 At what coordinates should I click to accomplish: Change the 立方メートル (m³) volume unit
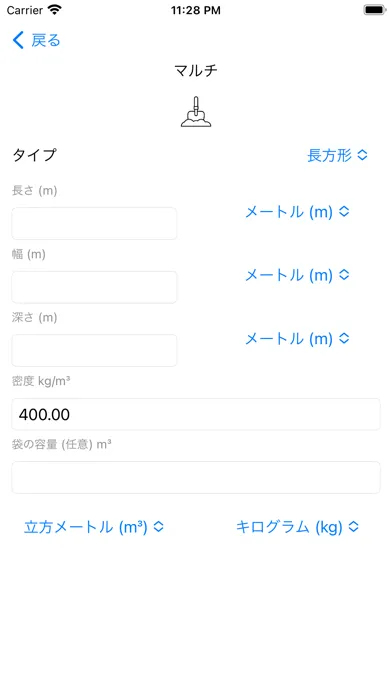pyautogui.click(x=94, y=527)
